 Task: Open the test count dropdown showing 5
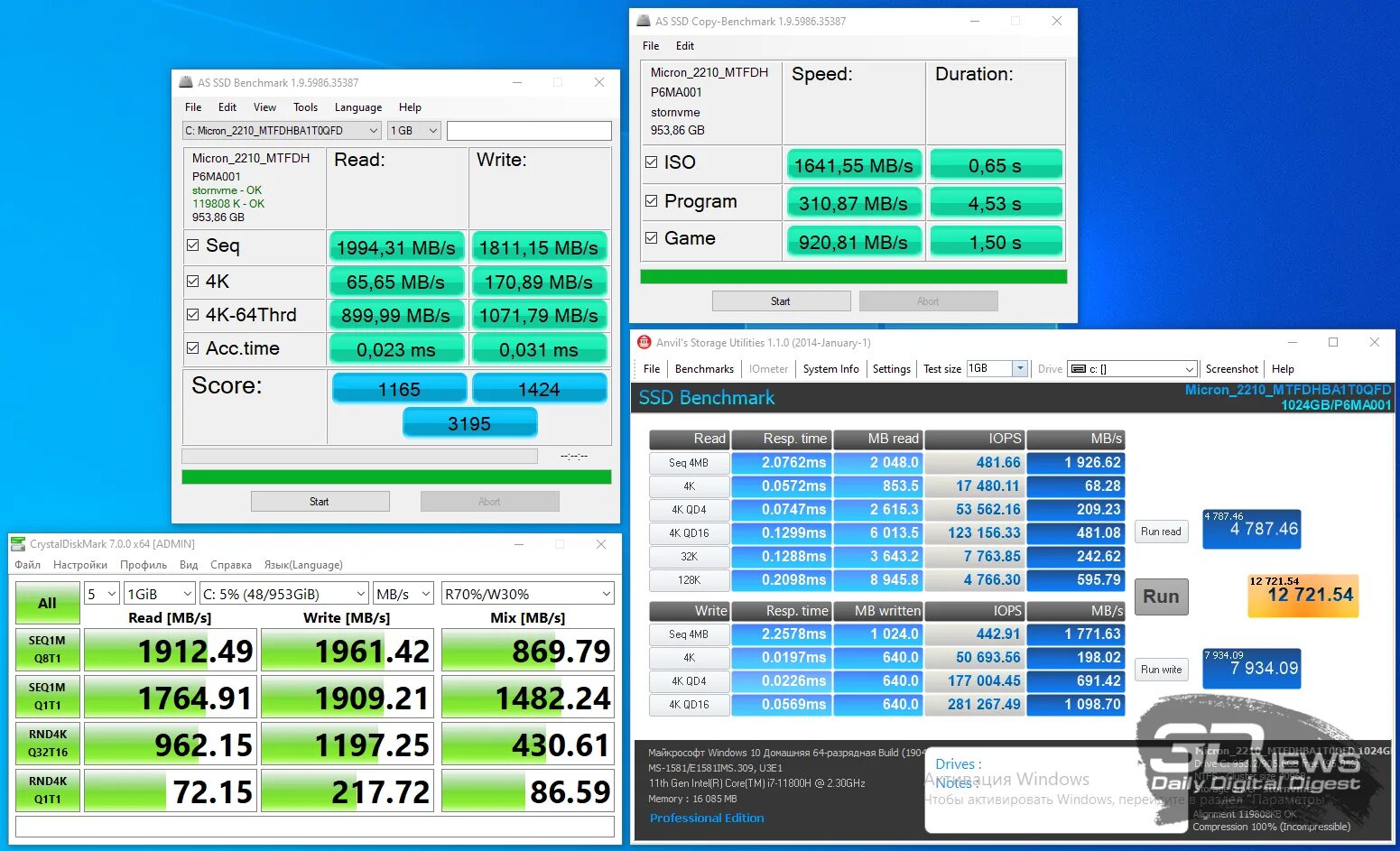[102, 594]
